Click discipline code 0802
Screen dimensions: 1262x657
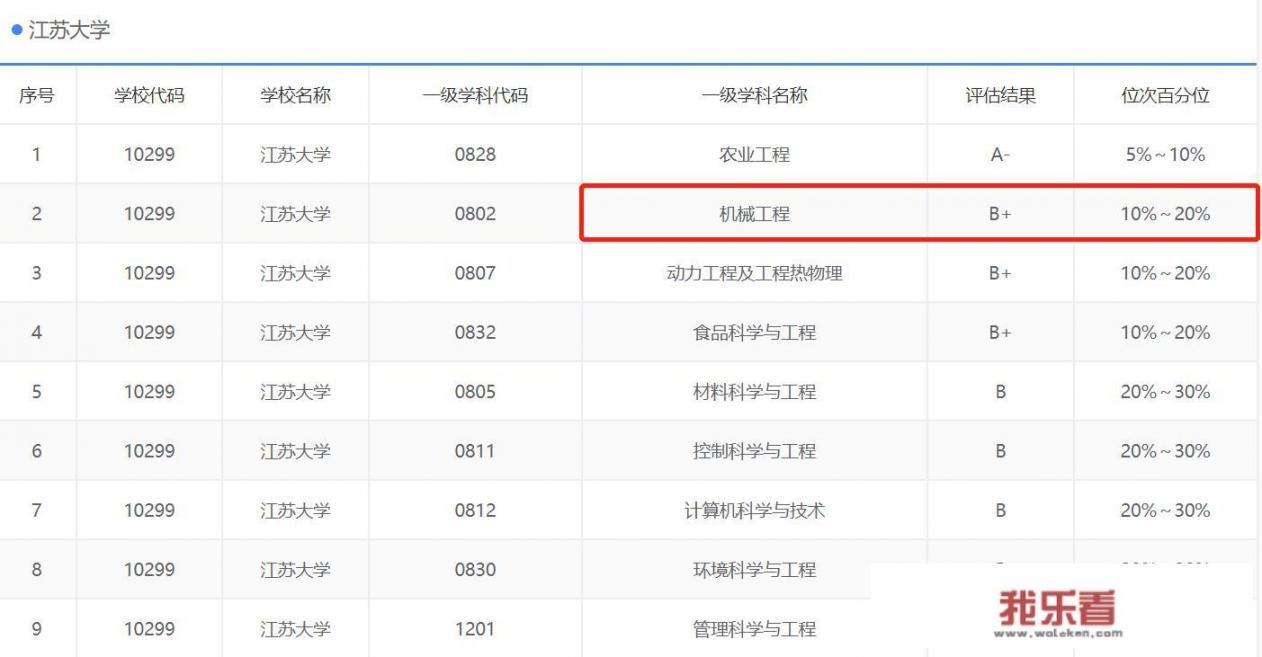pos(475,214)
